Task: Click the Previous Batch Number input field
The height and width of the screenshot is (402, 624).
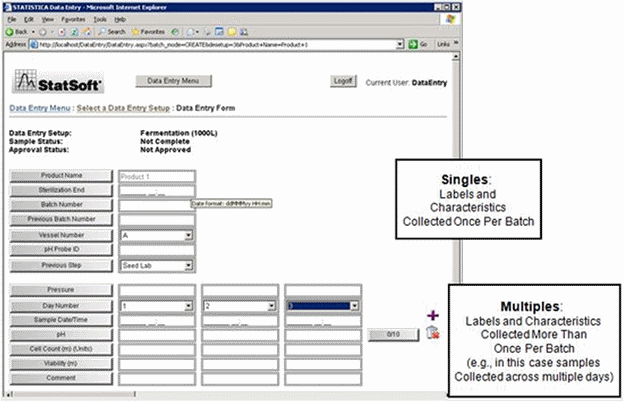Action: click(157, 220)
